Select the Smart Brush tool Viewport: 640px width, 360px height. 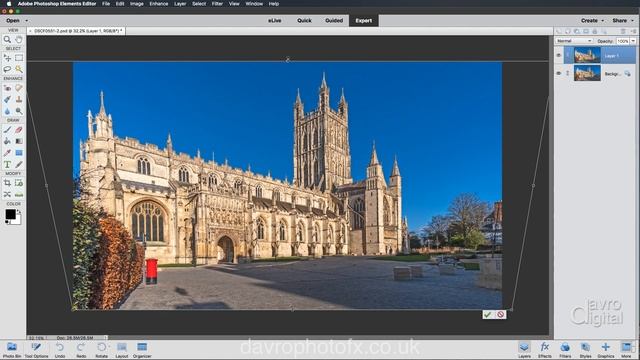7,99
